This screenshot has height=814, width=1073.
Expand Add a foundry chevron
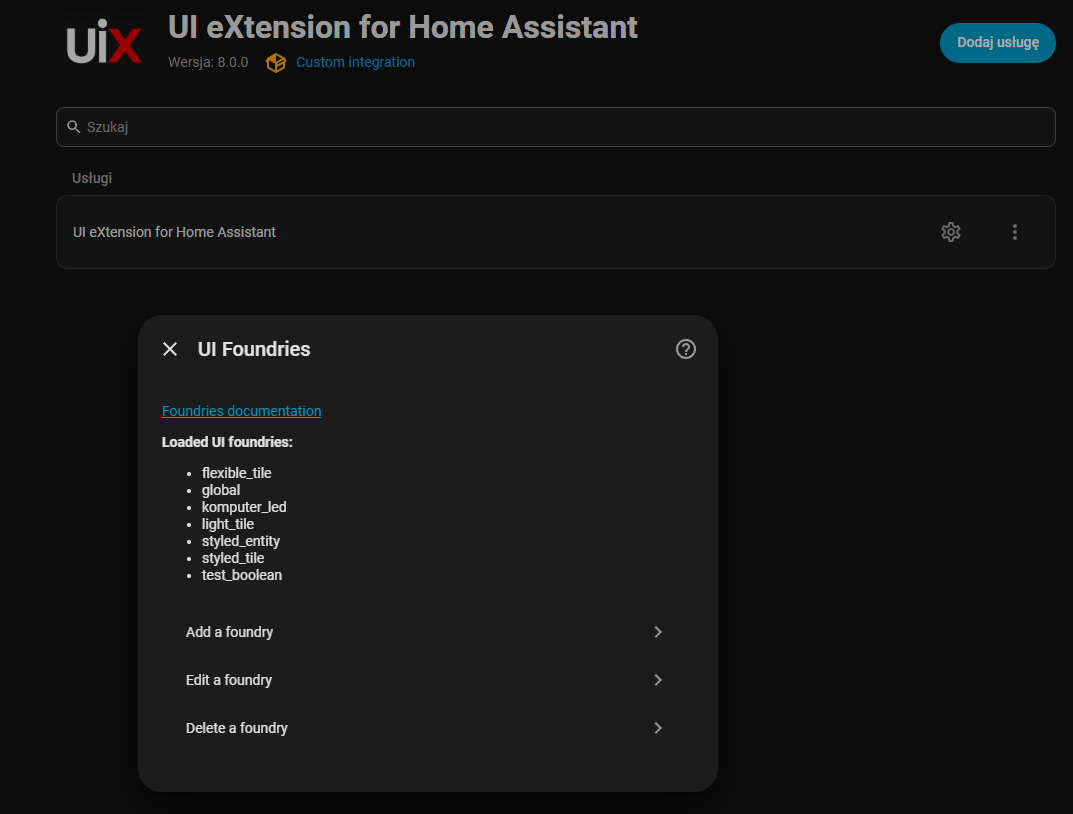658,632
